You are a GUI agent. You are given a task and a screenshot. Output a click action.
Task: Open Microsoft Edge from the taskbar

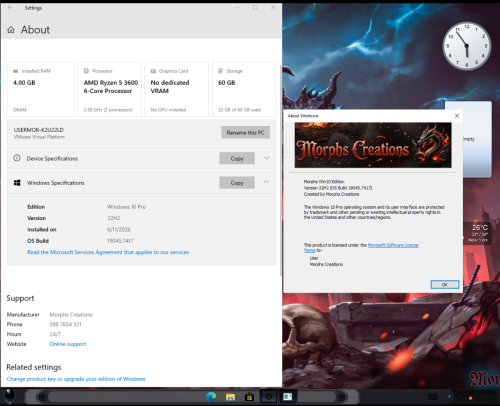click(211, 397)
